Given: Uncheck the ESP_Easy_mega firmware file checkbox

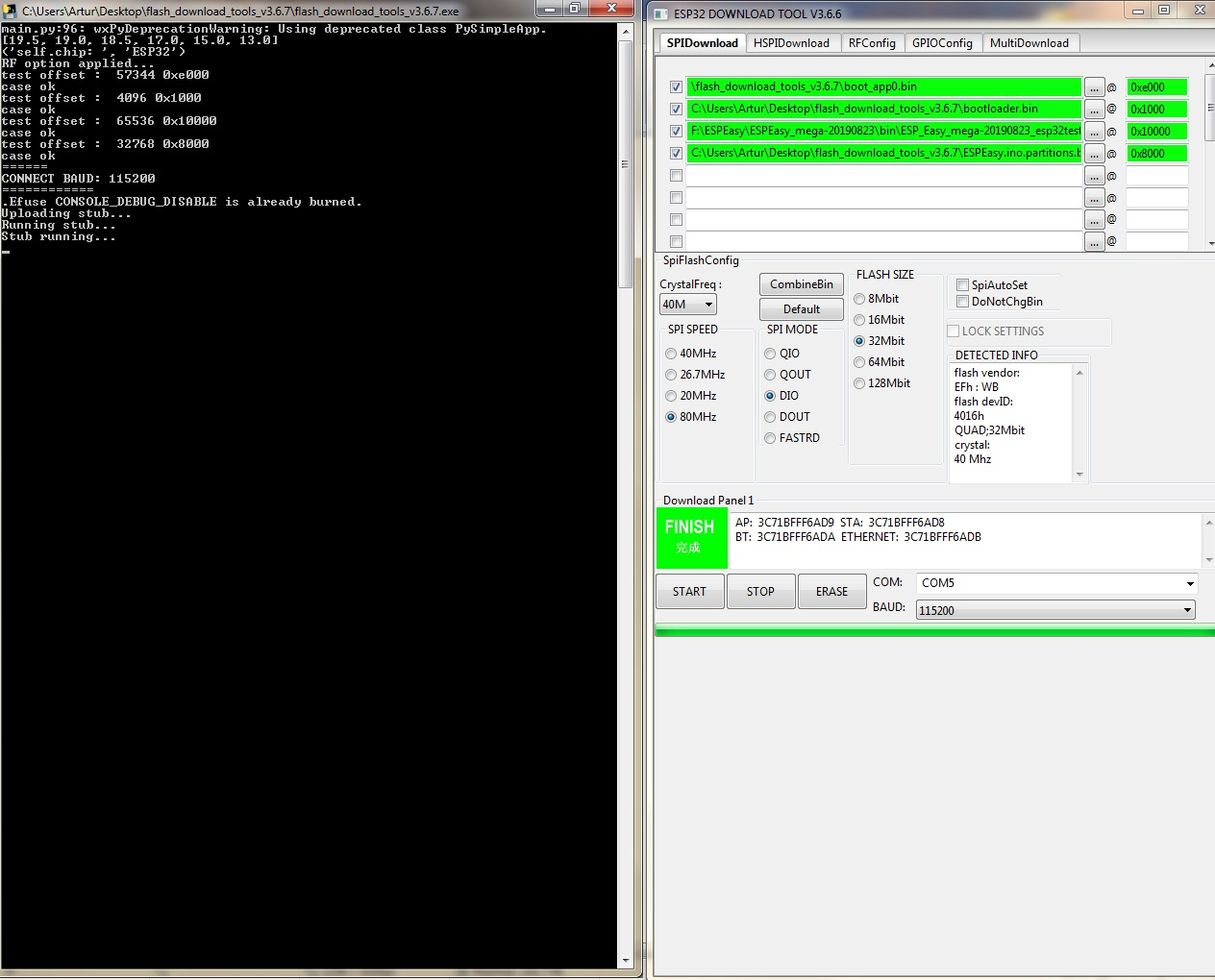Looking at the screenshot, I should pyautogui.click(x=676, y=132).
